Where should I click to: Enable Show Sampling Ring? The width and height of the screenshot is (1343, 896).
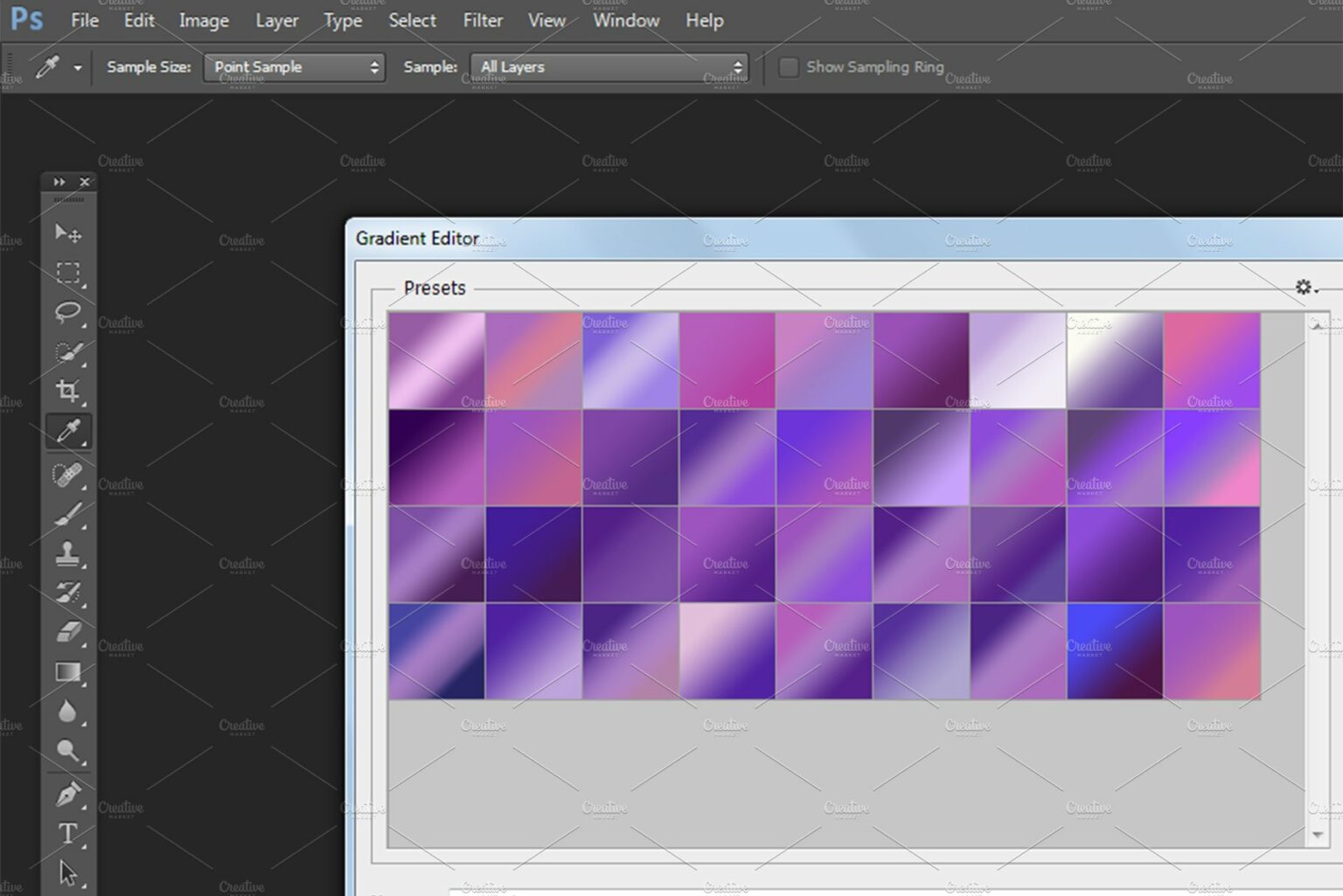pyautogui.click(x=789, y=66)
